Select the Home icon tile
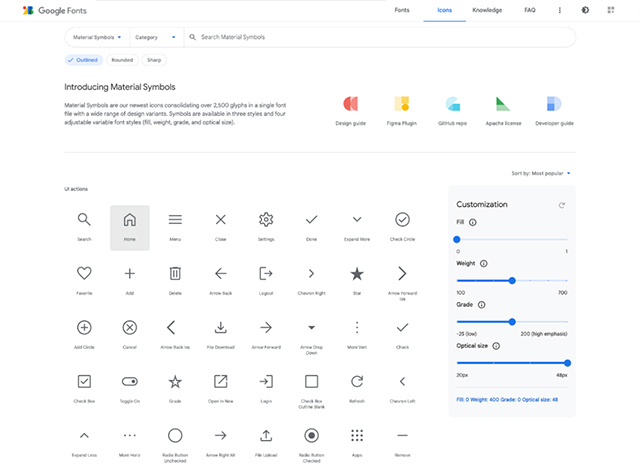The width and height of the screenshot is (640, 470). coord(130,227)
